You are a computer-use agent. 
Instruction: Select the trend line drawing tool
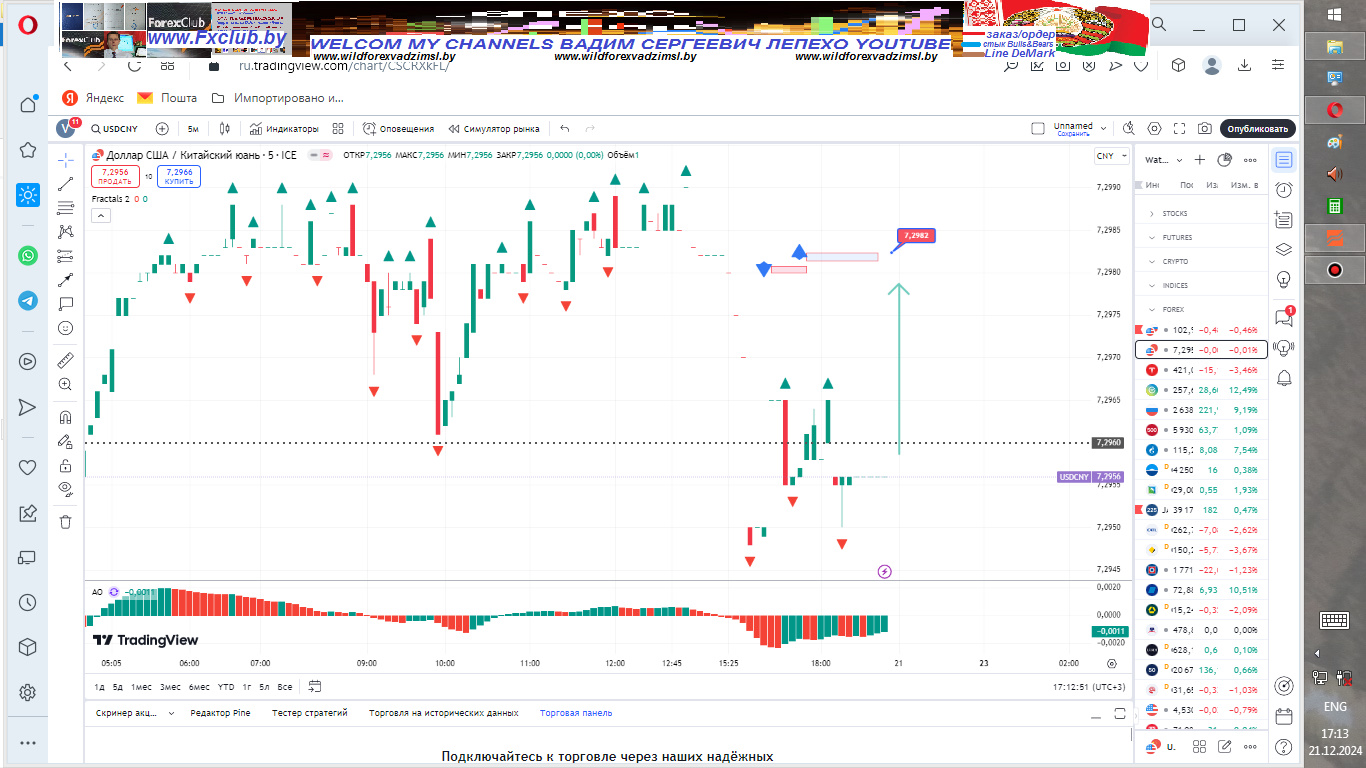tap(66, 184)
